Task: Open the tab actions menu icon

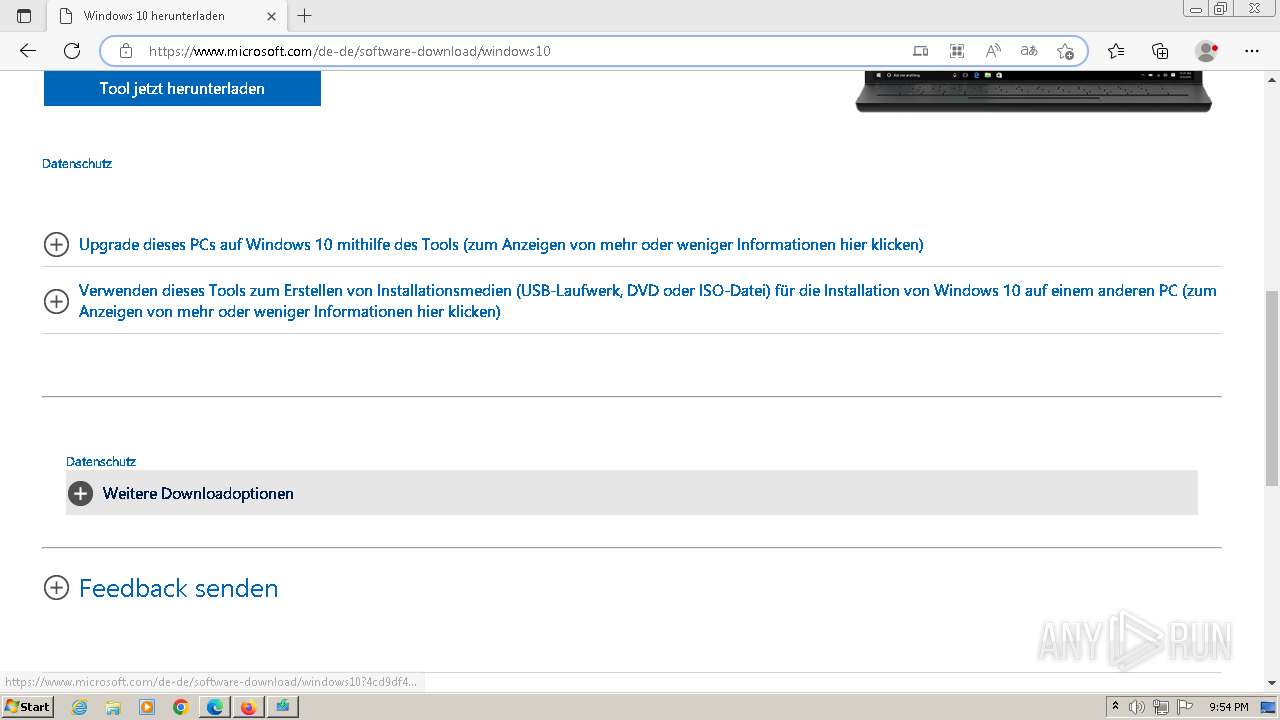Action: (24, 15)
